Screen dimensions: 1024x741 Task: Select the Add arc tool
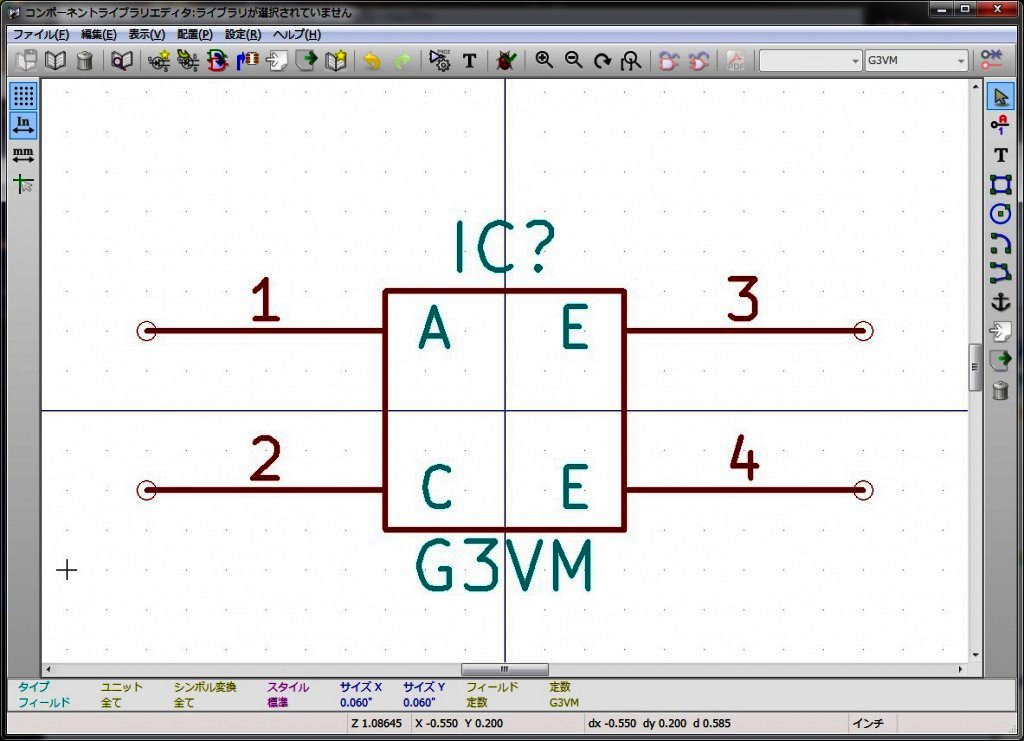[999, 242]
